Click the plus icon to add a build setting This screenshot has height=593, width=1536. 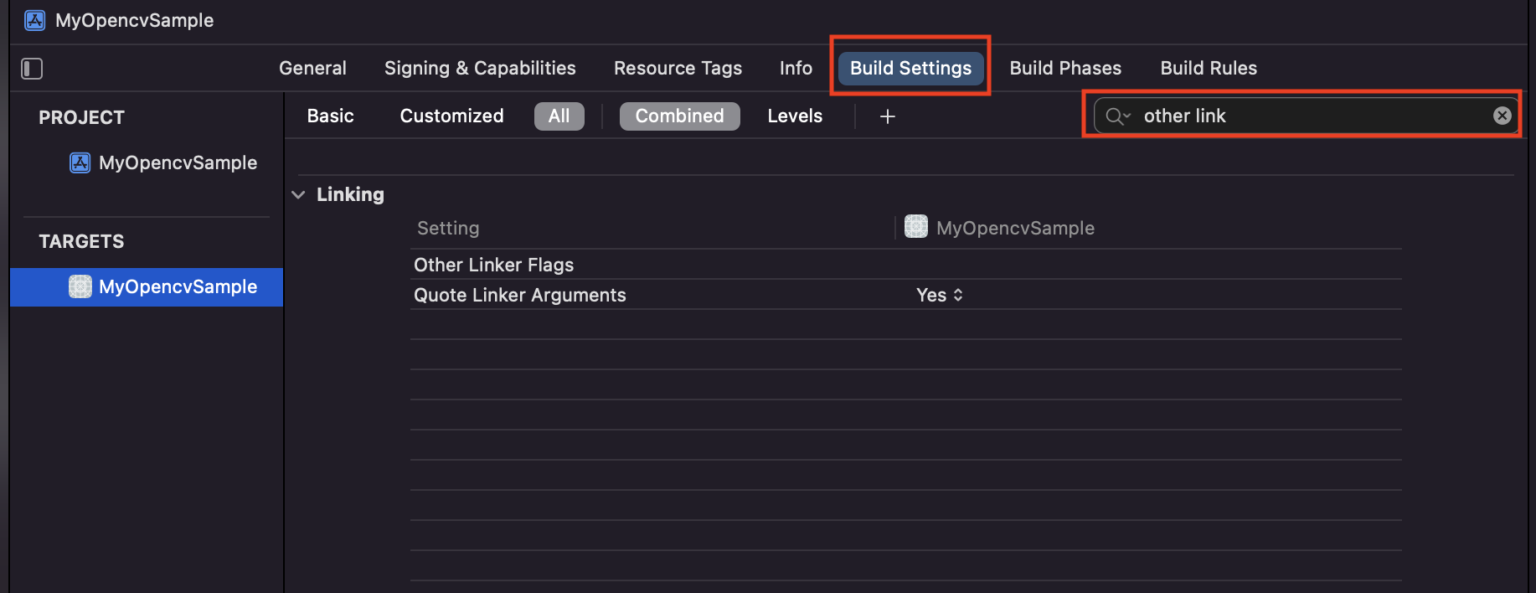887,116
